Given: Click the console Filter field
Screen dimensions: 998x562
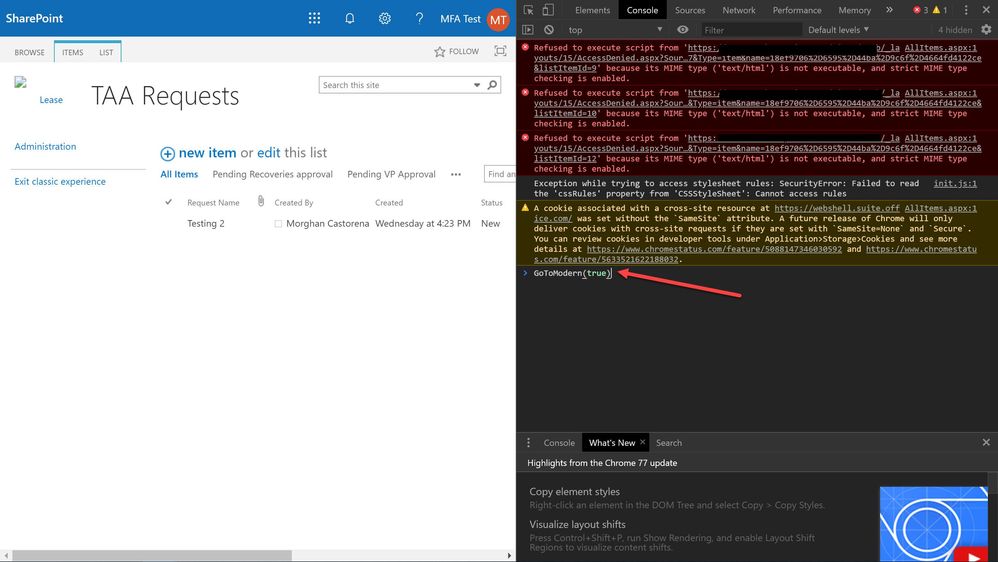Looking at the screenshot, I should point(751,30).
